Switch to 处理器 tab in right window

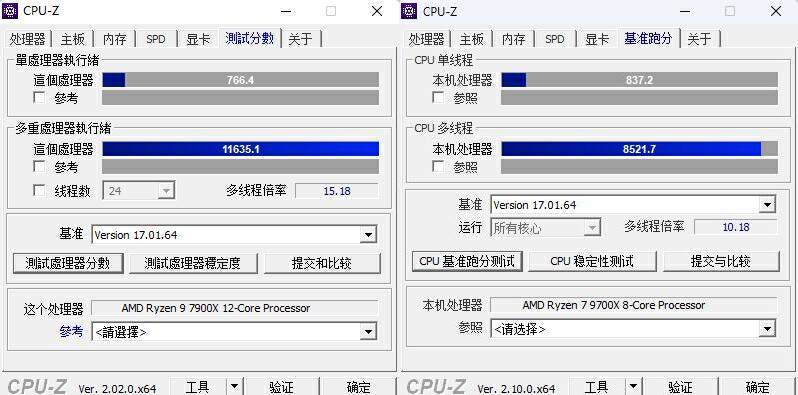(426, 39)
